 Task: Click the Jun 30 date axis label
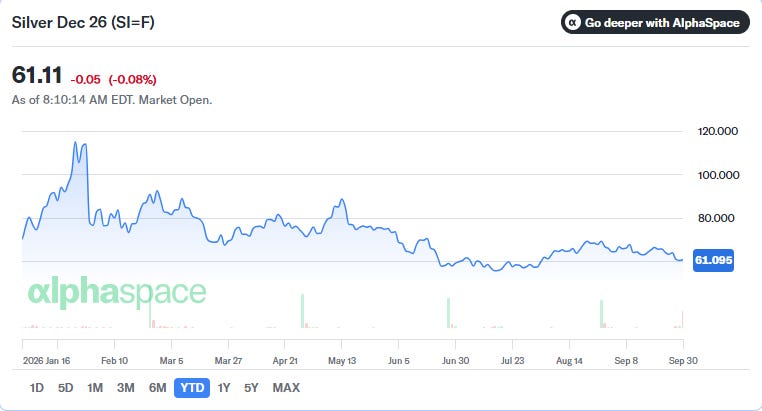455,361
